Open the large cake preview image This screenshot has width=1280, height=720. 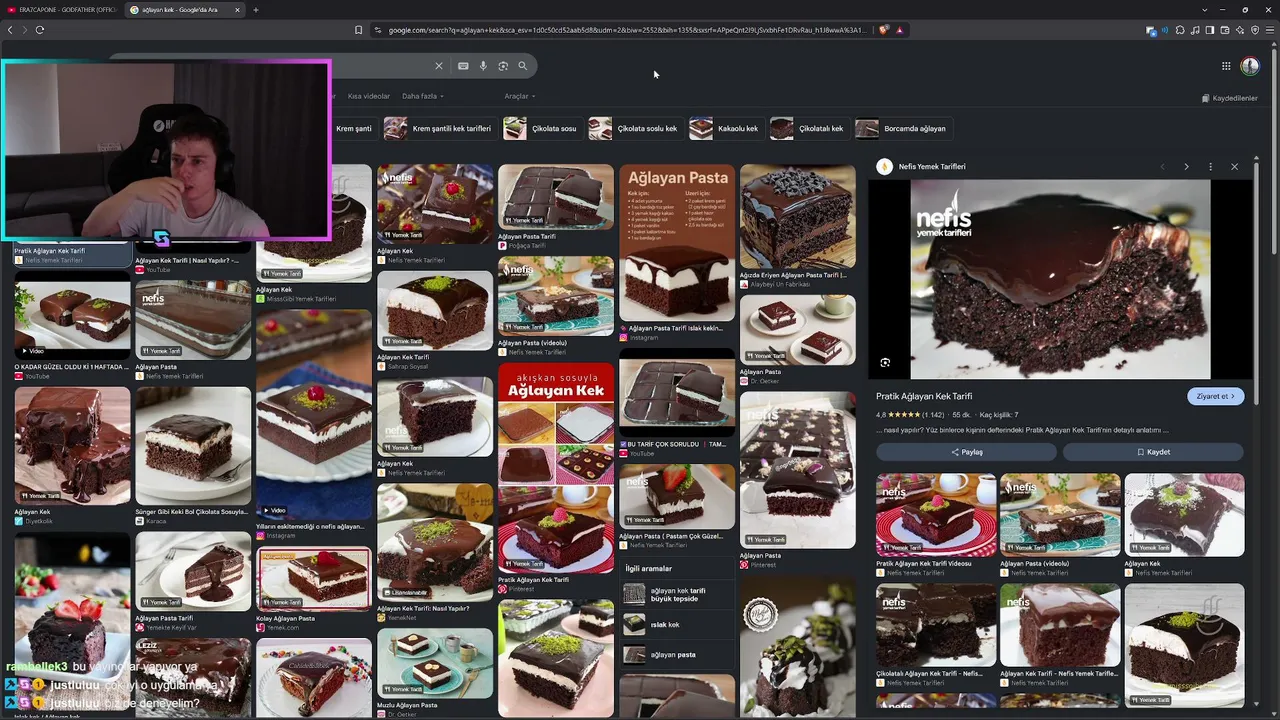(x=1060, y=279)
